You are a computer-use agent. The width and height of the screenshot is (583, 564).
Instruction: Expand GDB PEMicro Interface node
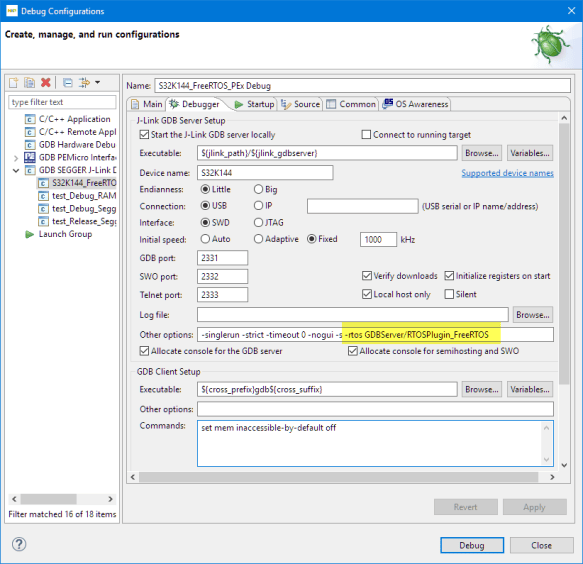point(16,158)
